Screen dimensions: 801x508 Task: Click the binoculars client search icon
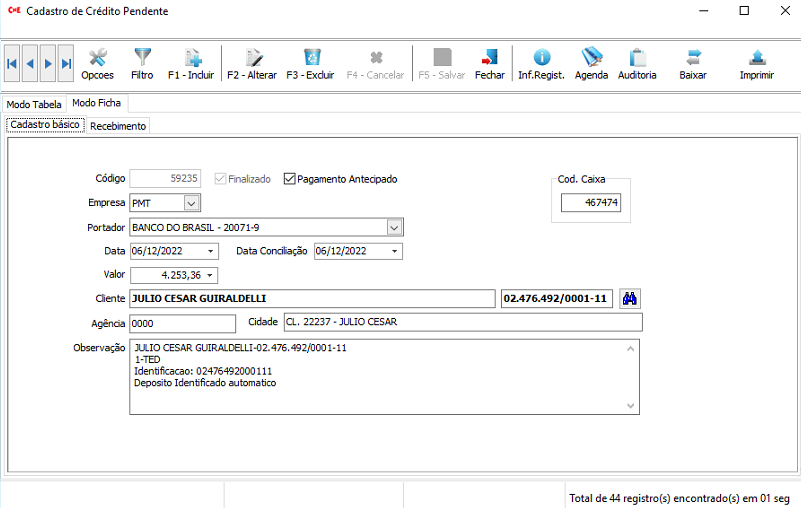[x=630, y=298]
